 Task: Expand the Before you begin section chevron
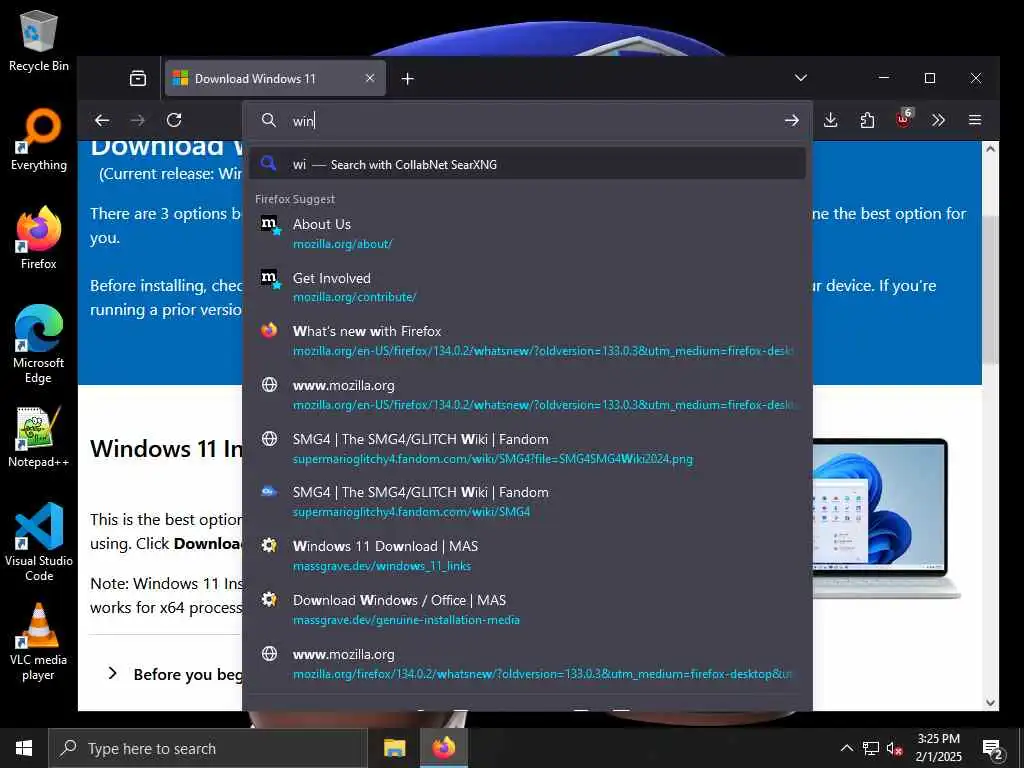click(112, 673)
